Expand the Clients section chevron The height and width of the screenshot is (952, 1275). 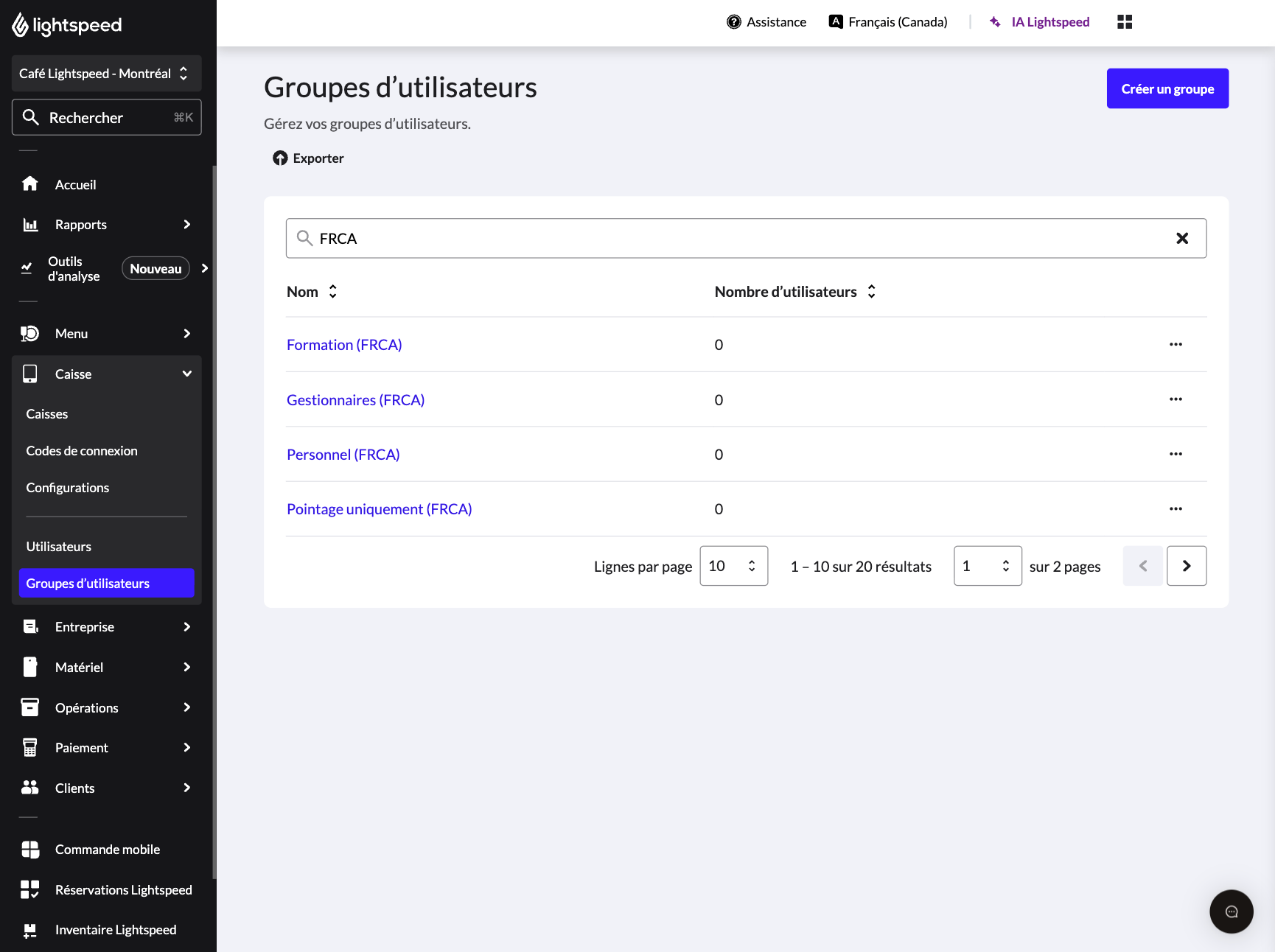click(186, 788)
